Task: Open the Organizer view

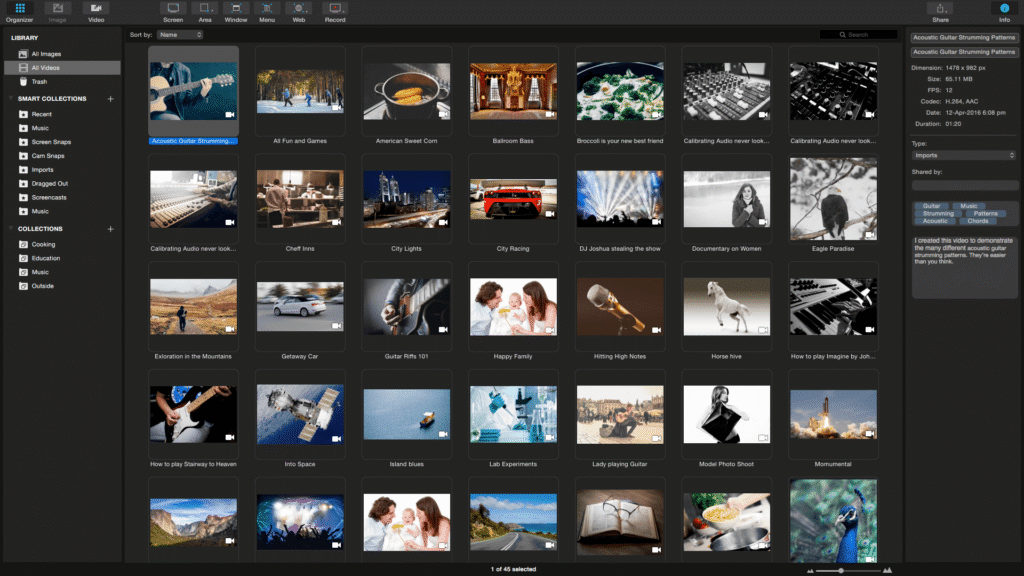Action: (20, 11)
